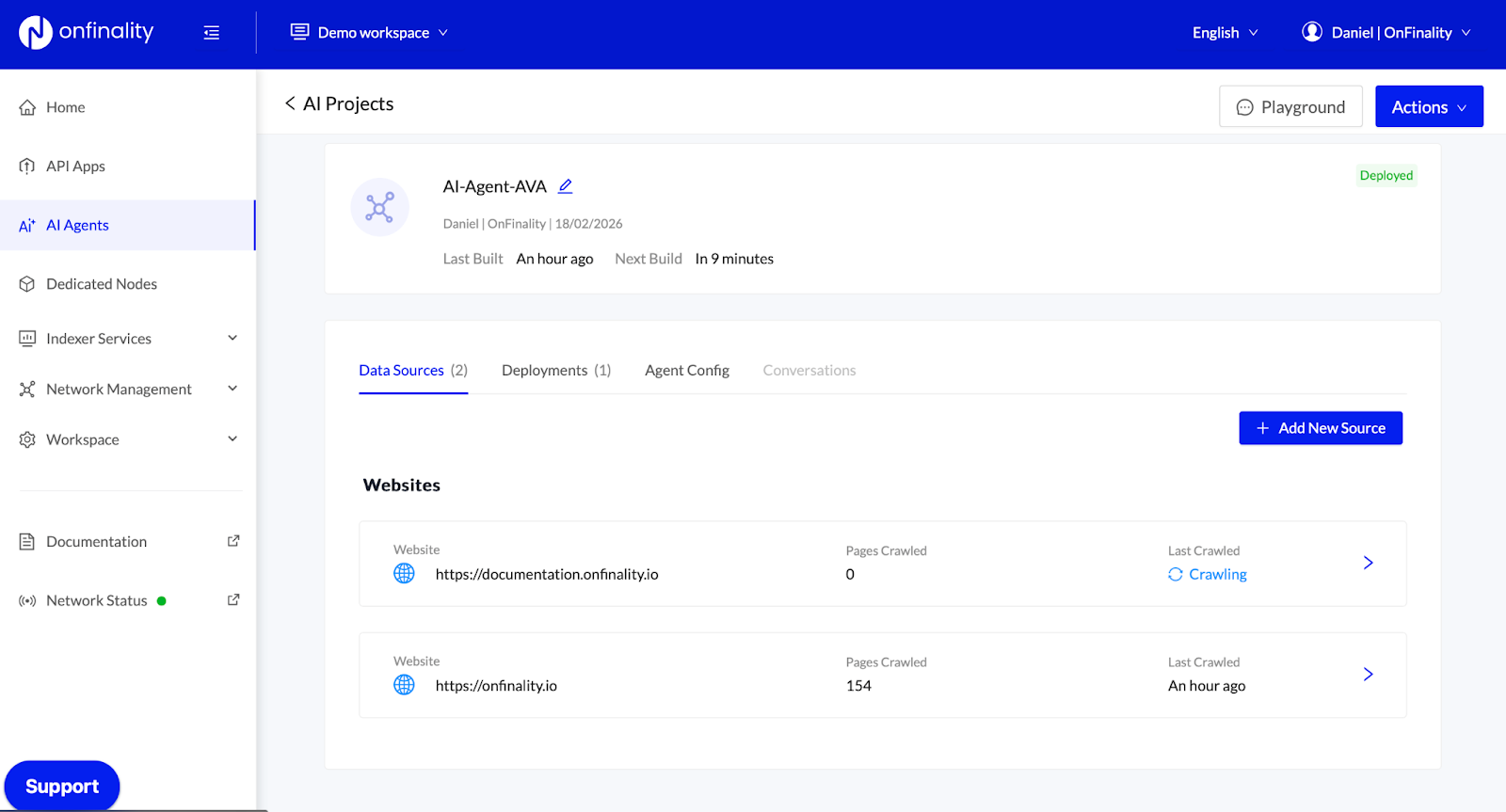Expand Workspace chevron
Viewport: 1506px width, 812px height.
[x=232, y=438]
